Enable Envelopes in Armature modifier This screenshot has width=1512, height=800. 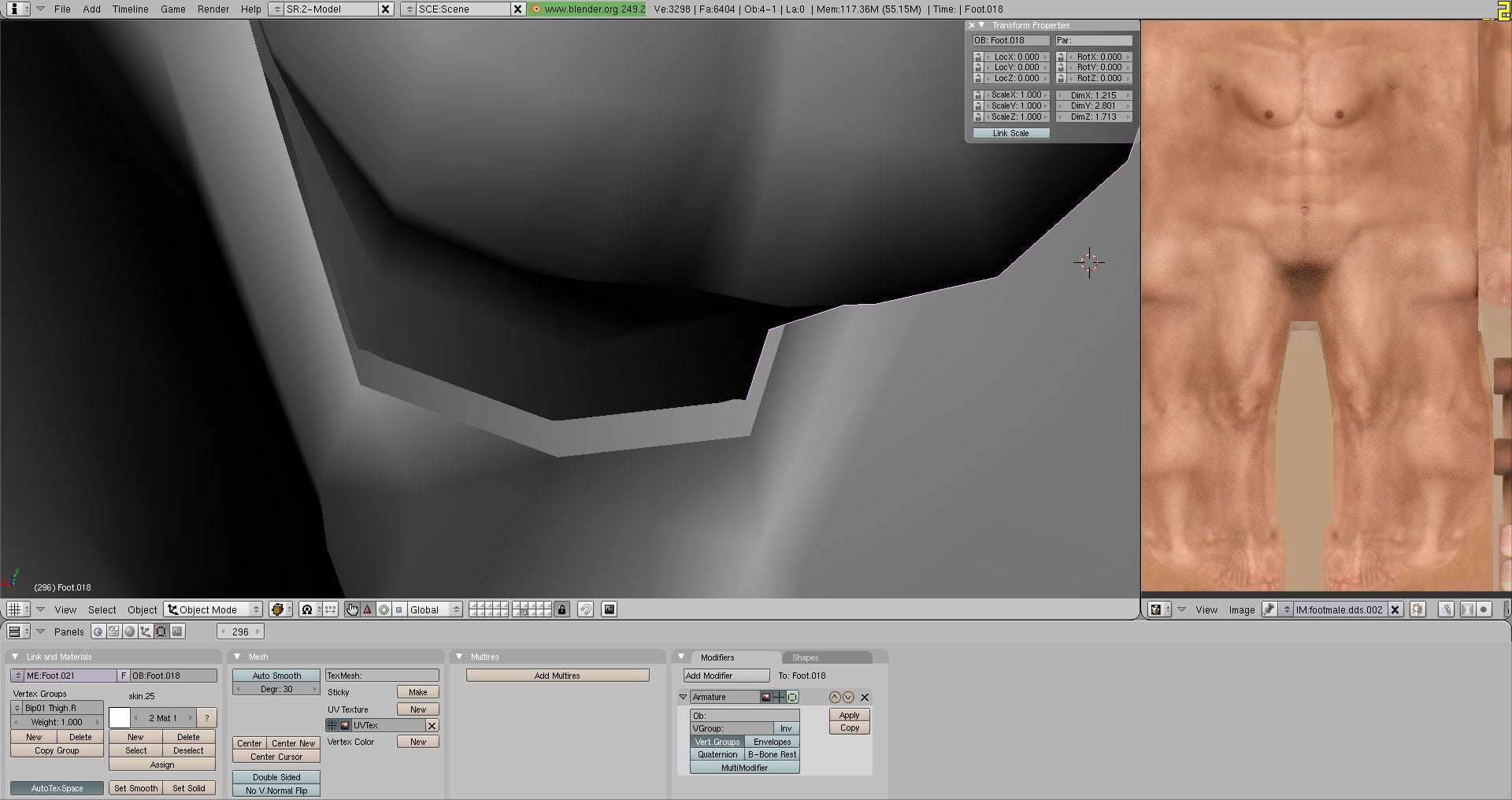(x=772, y=742)
